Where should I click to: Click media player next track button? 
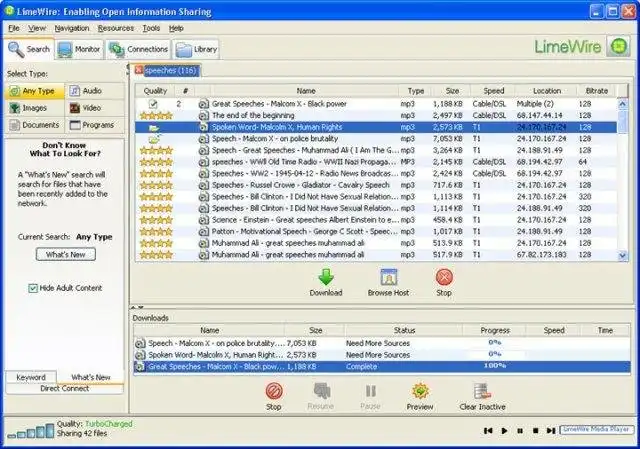551,431
